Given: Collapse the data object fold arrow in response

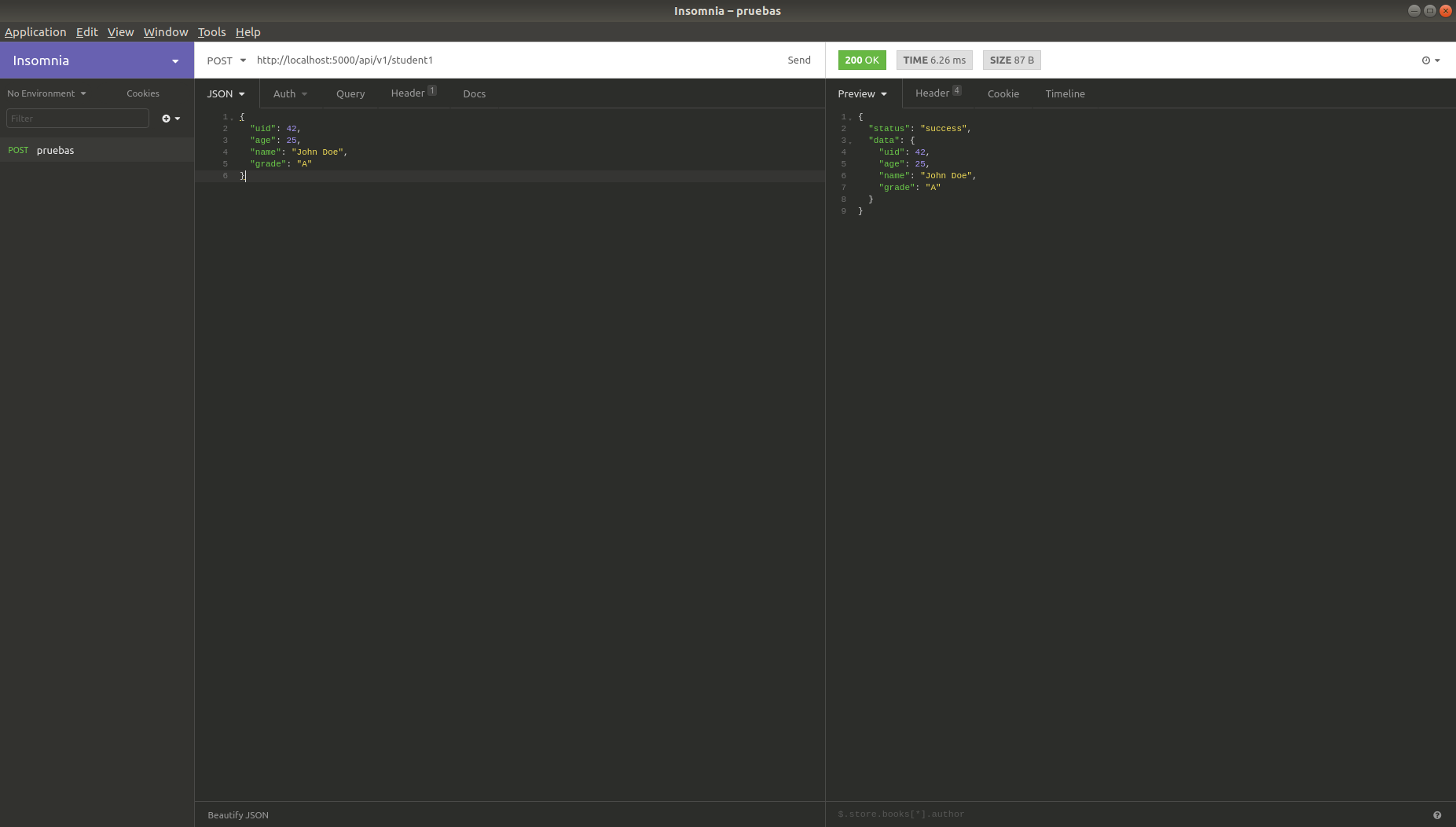Looking at the screenshot, I should [850, 141].
